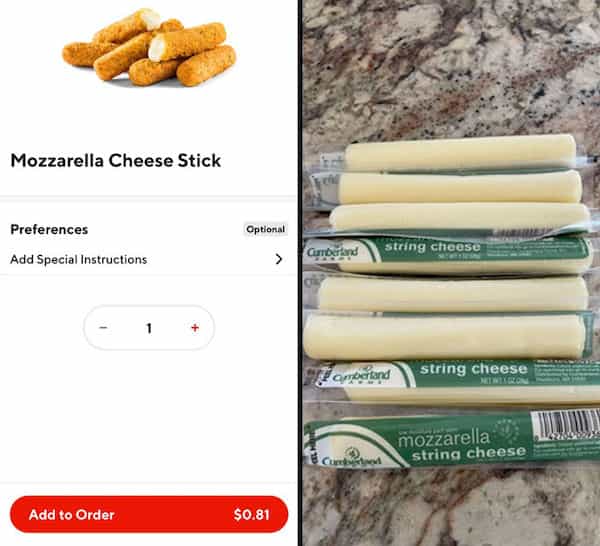
Task: Select the Mozzarella Cheese Stick title
Action: (116, 160)
